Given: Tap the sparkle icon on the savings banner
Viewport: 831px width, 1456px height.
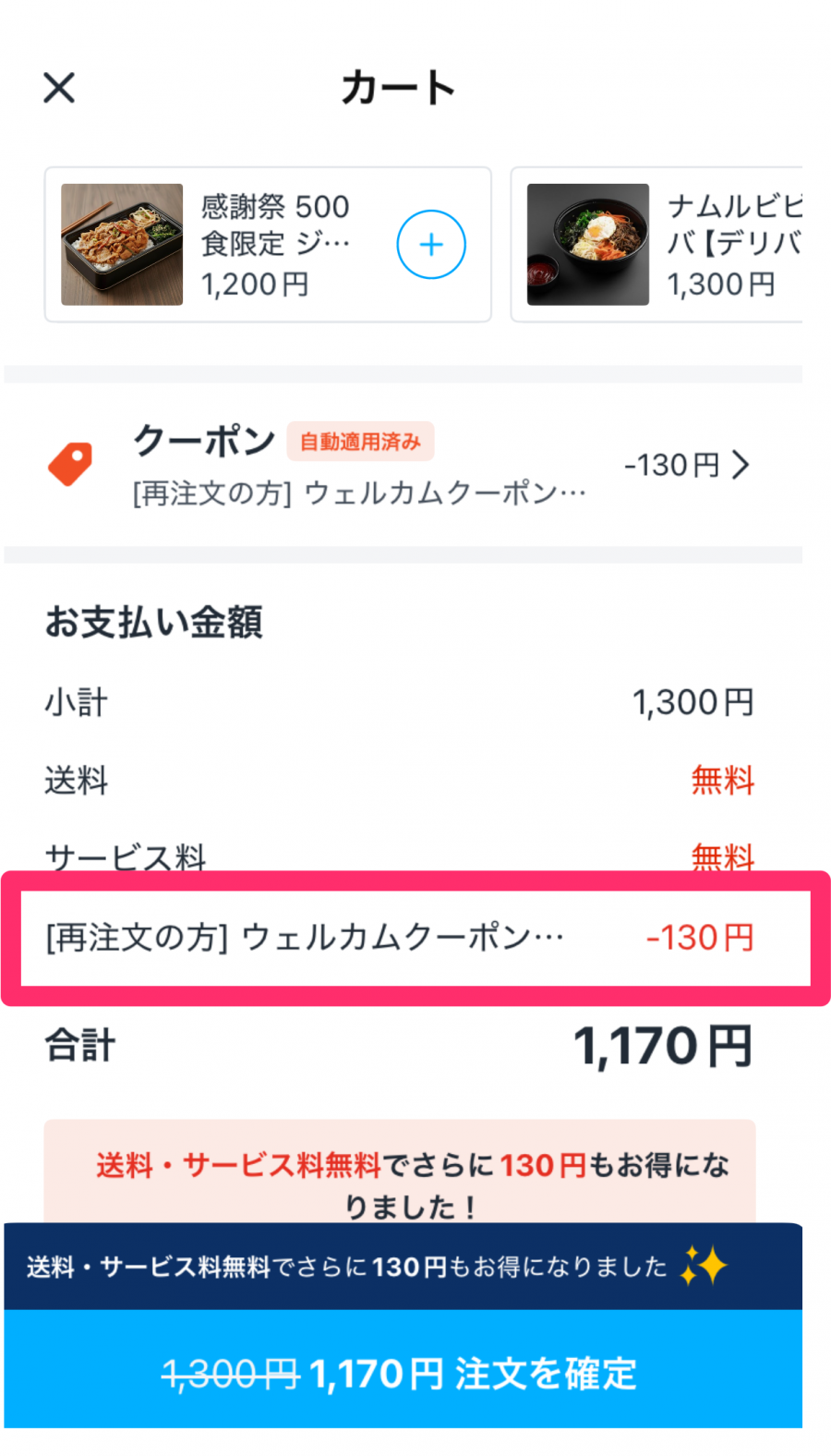Looking at the screenshot, I should 703,1266.
